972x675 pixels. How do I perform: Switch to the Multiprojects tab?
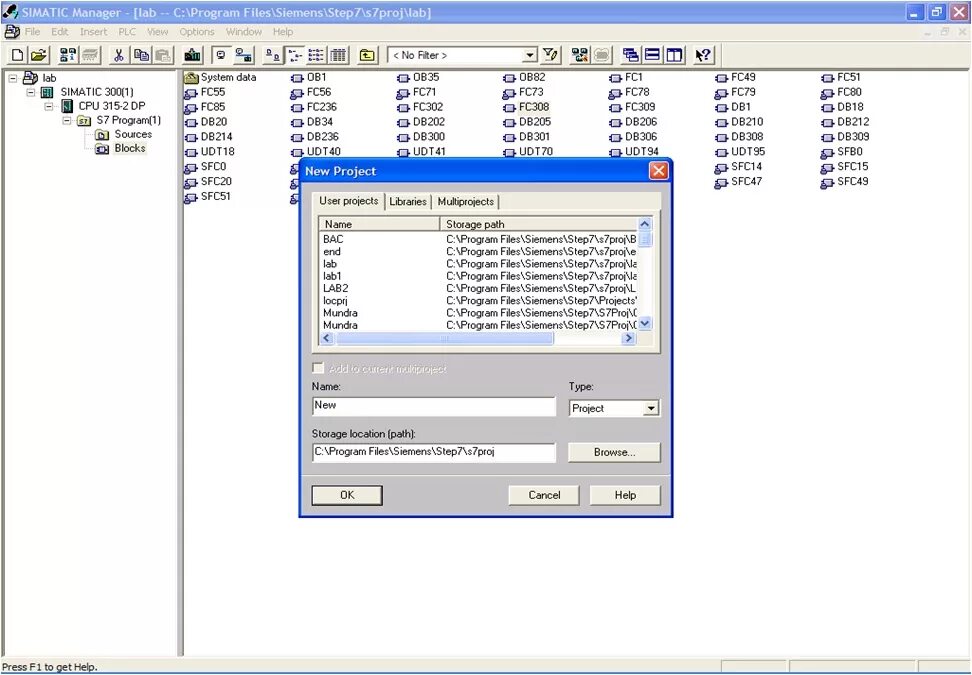point(466,201)
